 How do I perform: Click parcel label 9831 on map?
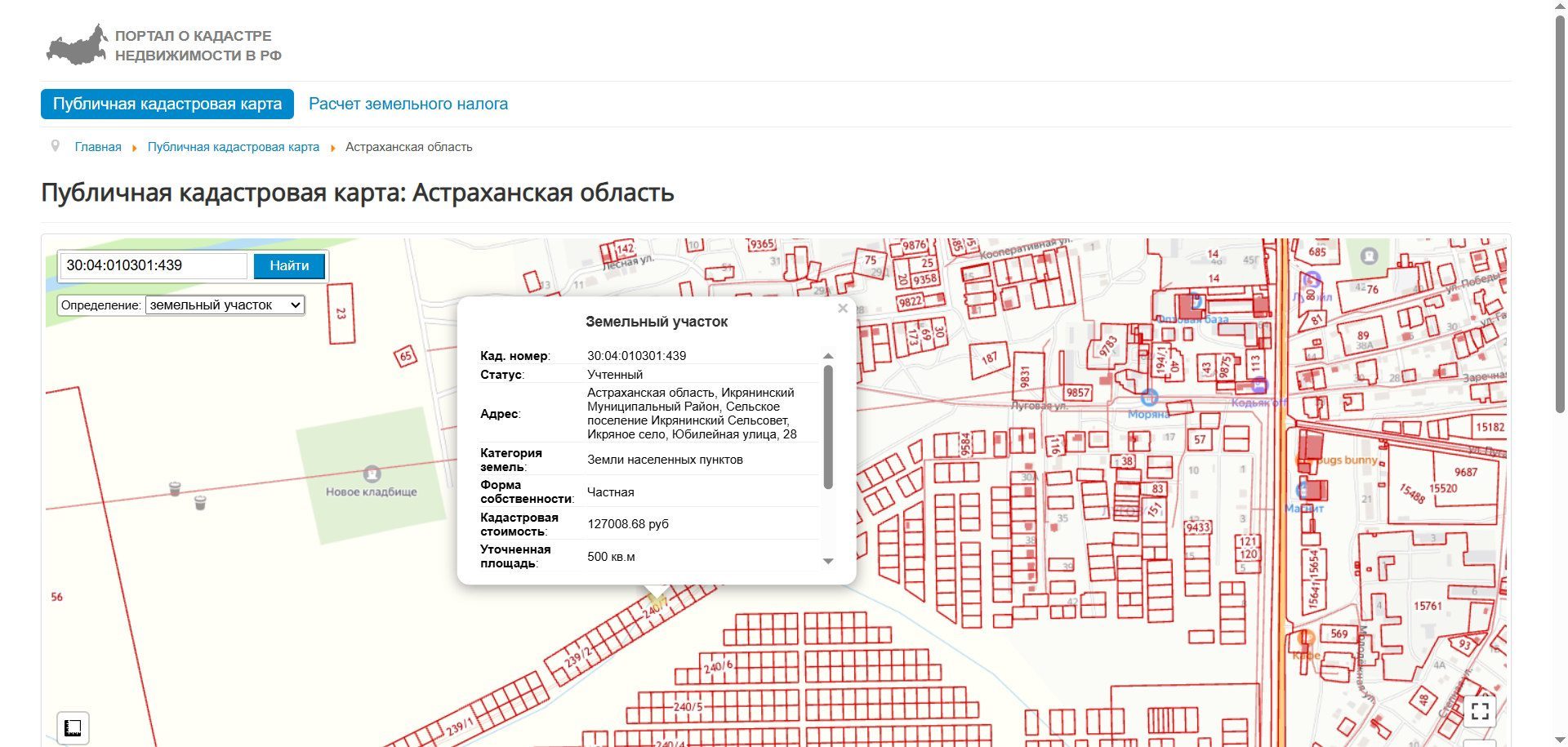[x=1025, y=376]
